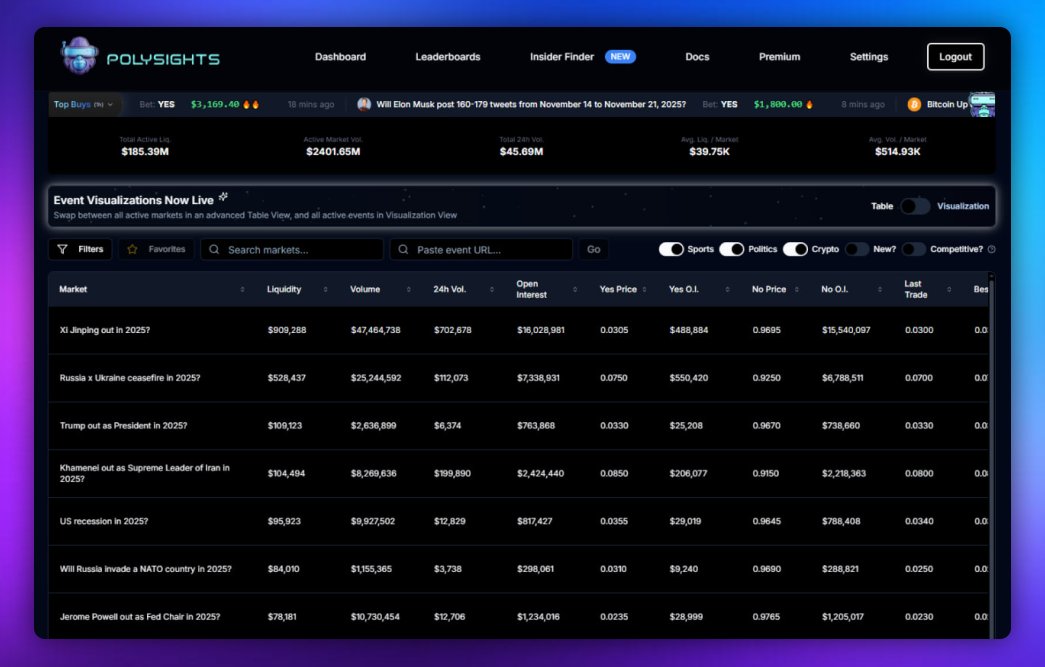Navigate to the Leaderboards section
The width and height of the screenshot is (1045, 667).
(x=447, y=57)
